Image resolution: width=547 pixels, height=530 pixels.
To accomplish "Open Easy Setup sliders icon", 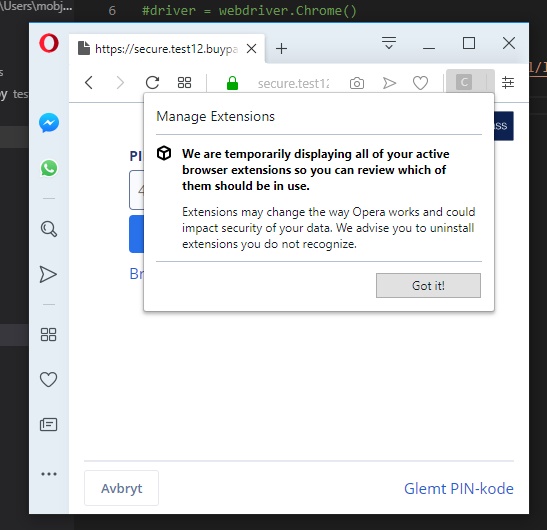I will [x=508, y=83].
